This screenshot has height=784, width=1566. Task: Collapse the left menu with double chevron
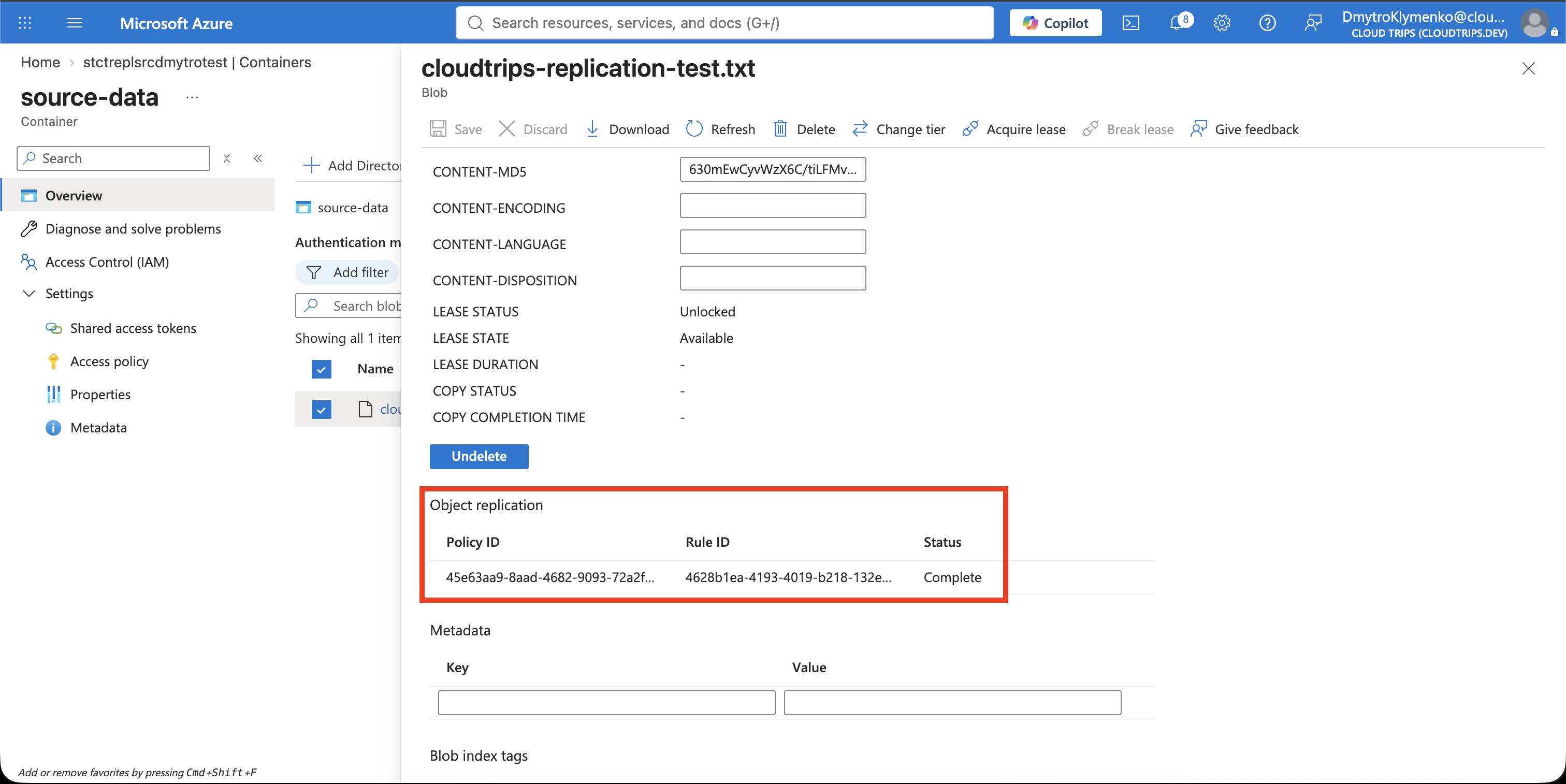tap(258, 158)
